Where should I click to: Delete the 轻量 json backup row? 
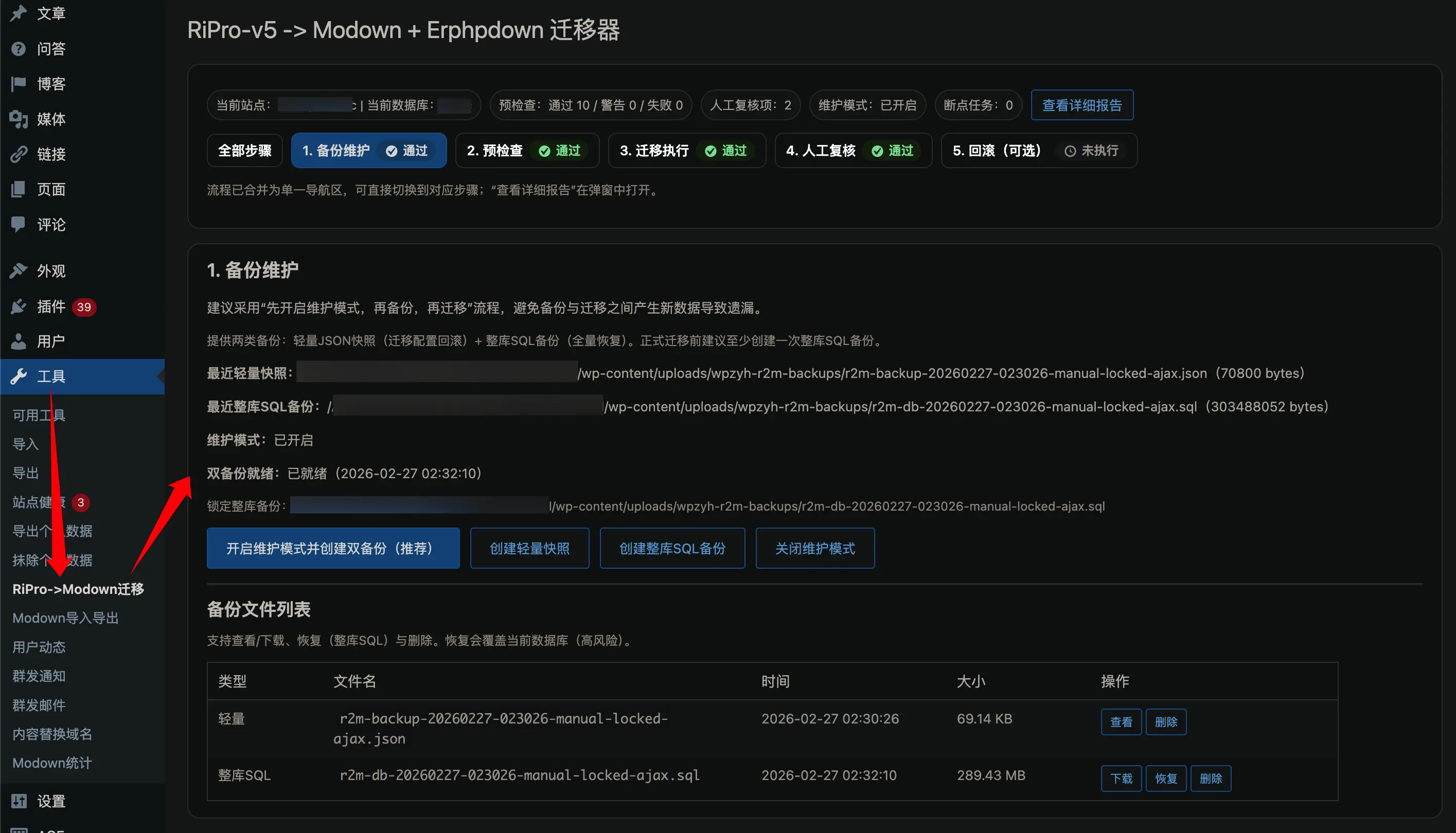(x=1166, y=722)
